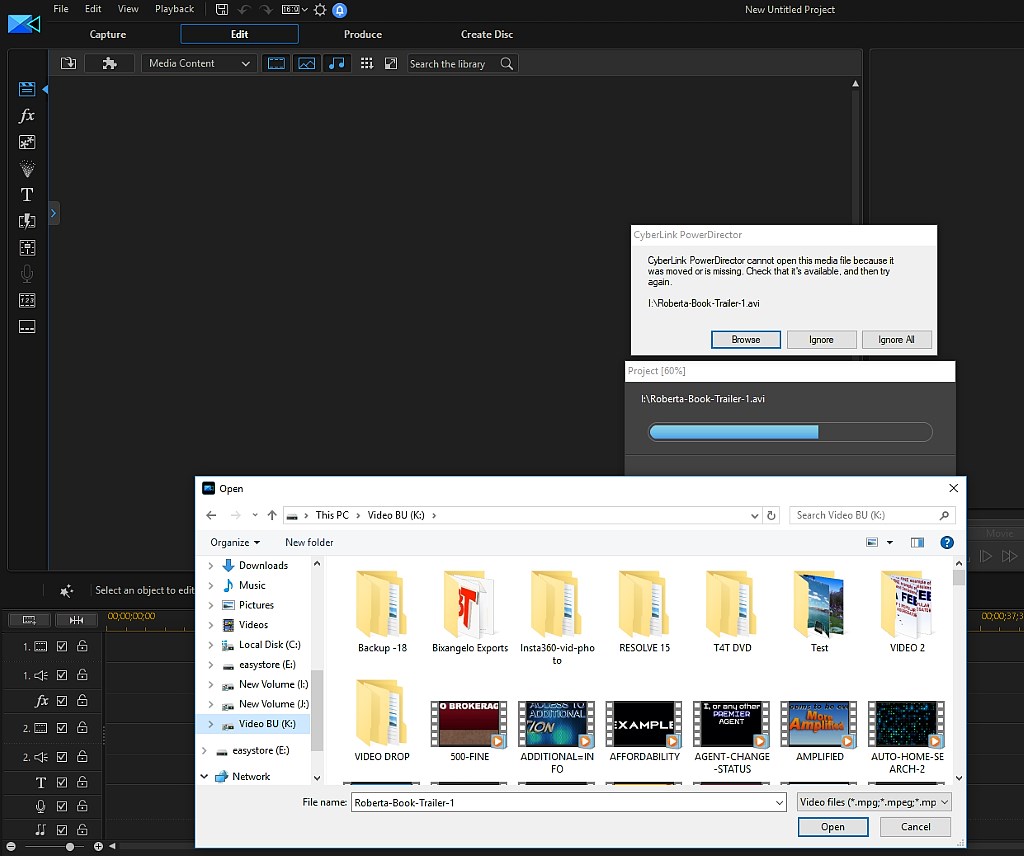
Task: Click New folder in Open dialog
Action: click(x=309, y=543)
